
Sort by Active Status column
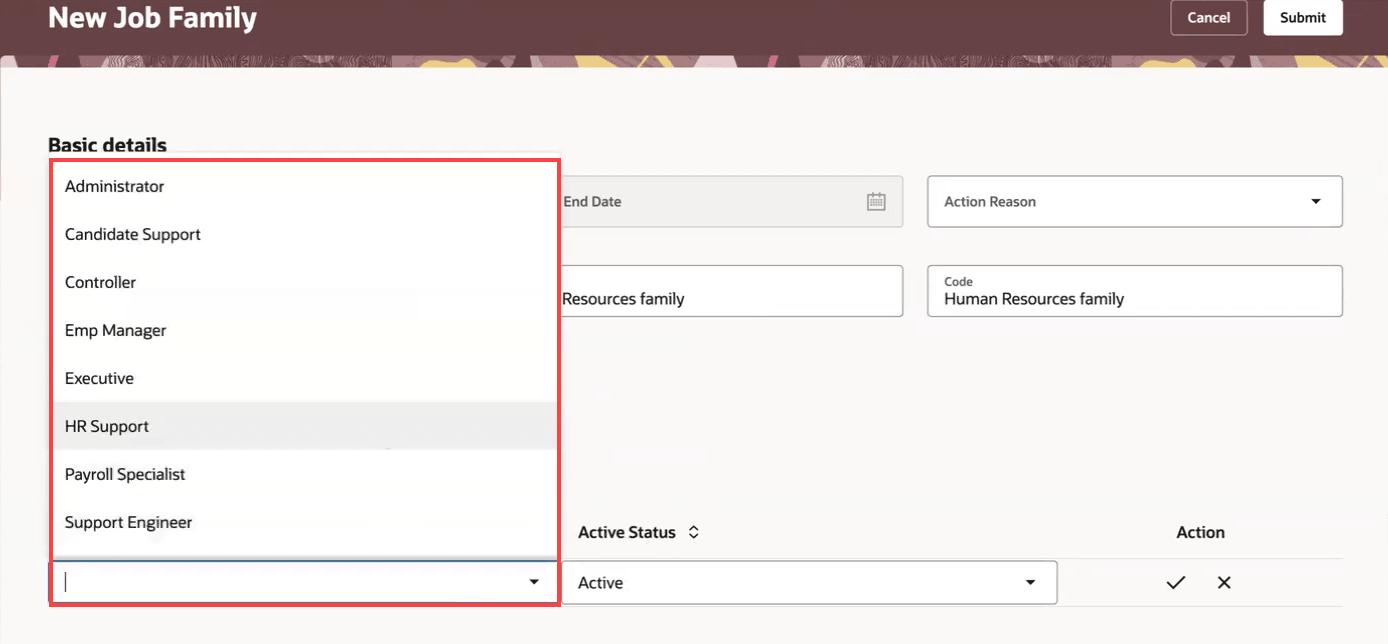click(x=693, y=532)
